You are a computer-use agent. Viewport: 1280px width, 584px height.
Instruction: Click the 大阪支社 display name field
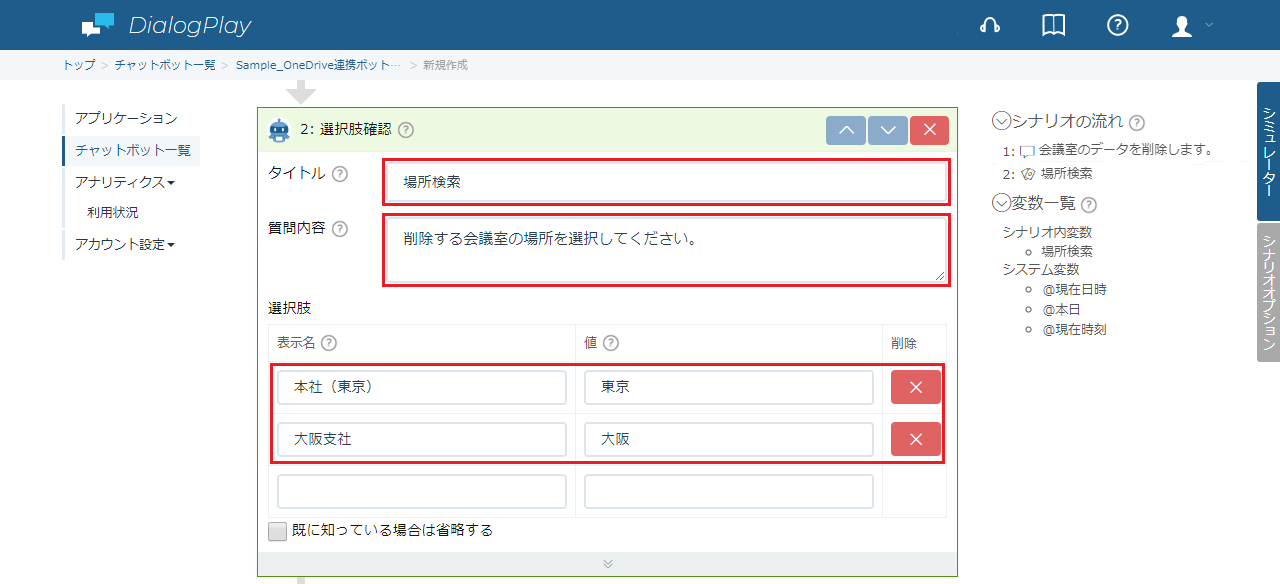coord(422,439)
